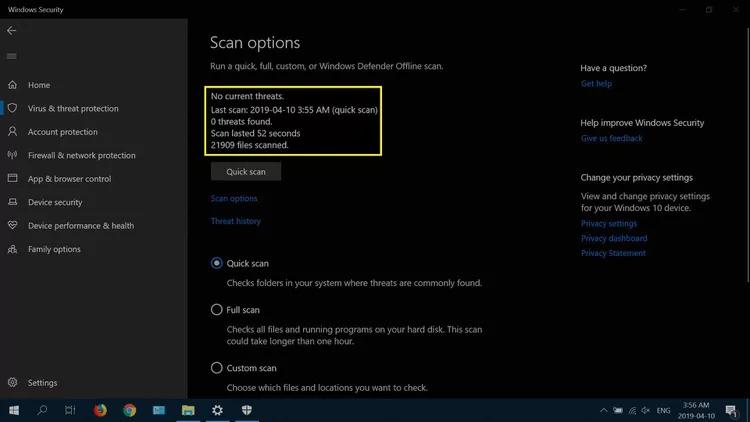Click the App & browser control window icon

click(12, 178)
